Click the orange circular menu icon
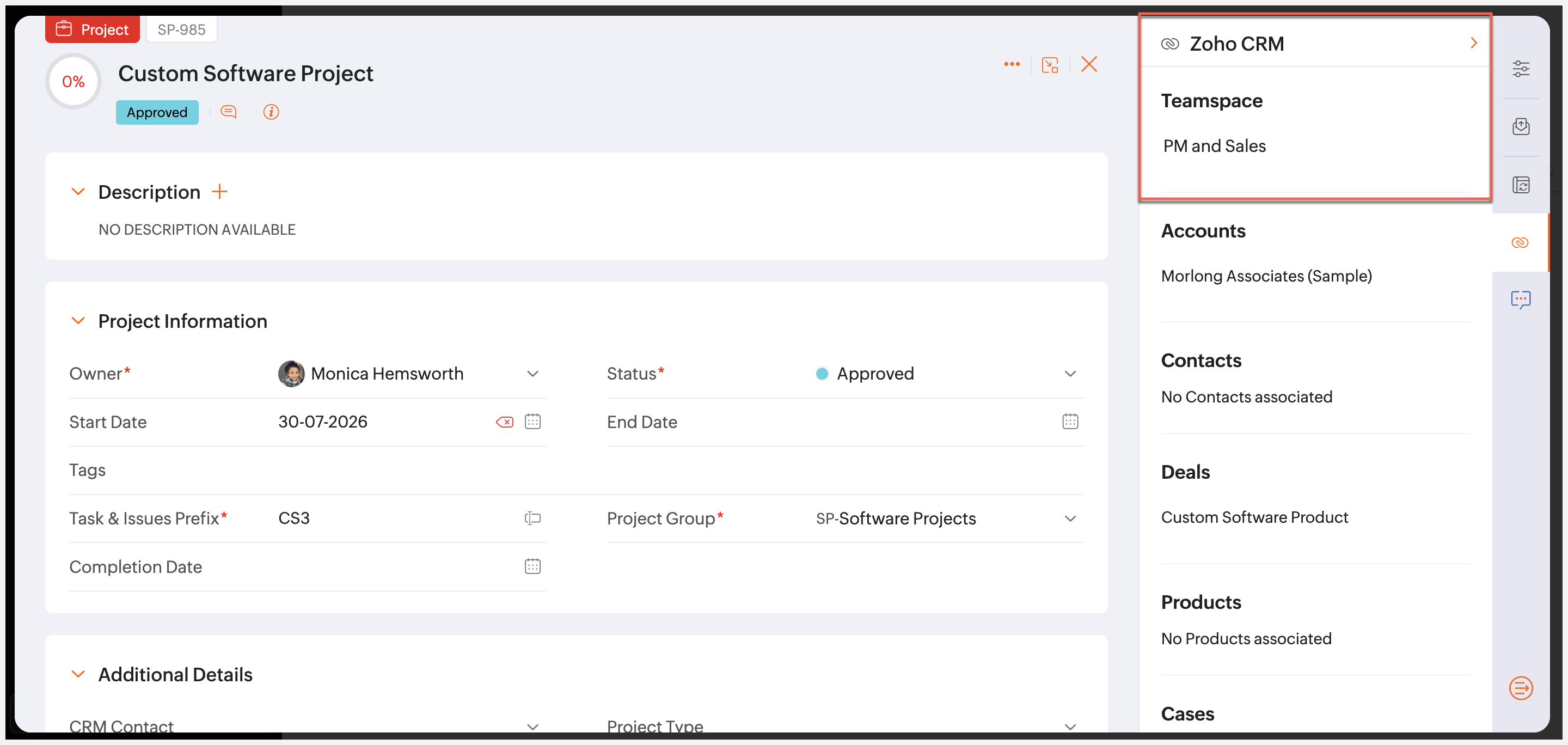 pyautogui.click(x=1521, y=688)
